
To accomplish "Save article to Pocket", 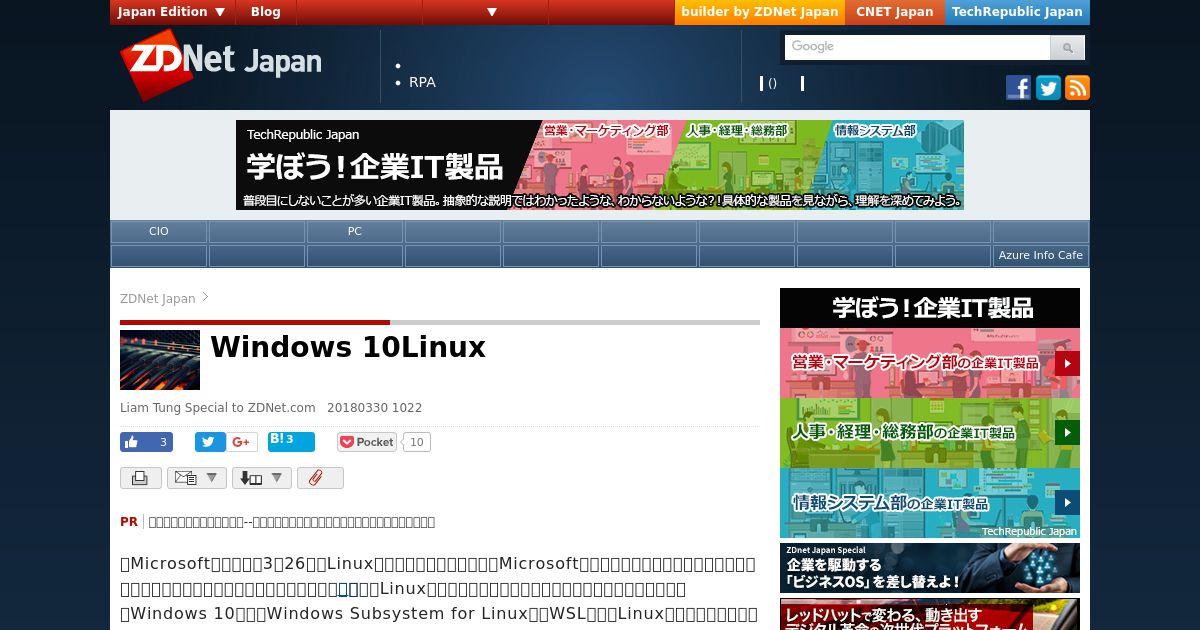I will (x=367, y=442).
